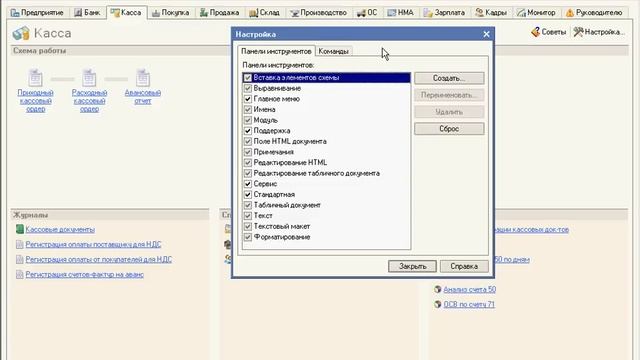Open the Производство tab
Image resolution: width=640 pixels, height=360 pixels.
(x=318, y=13)
